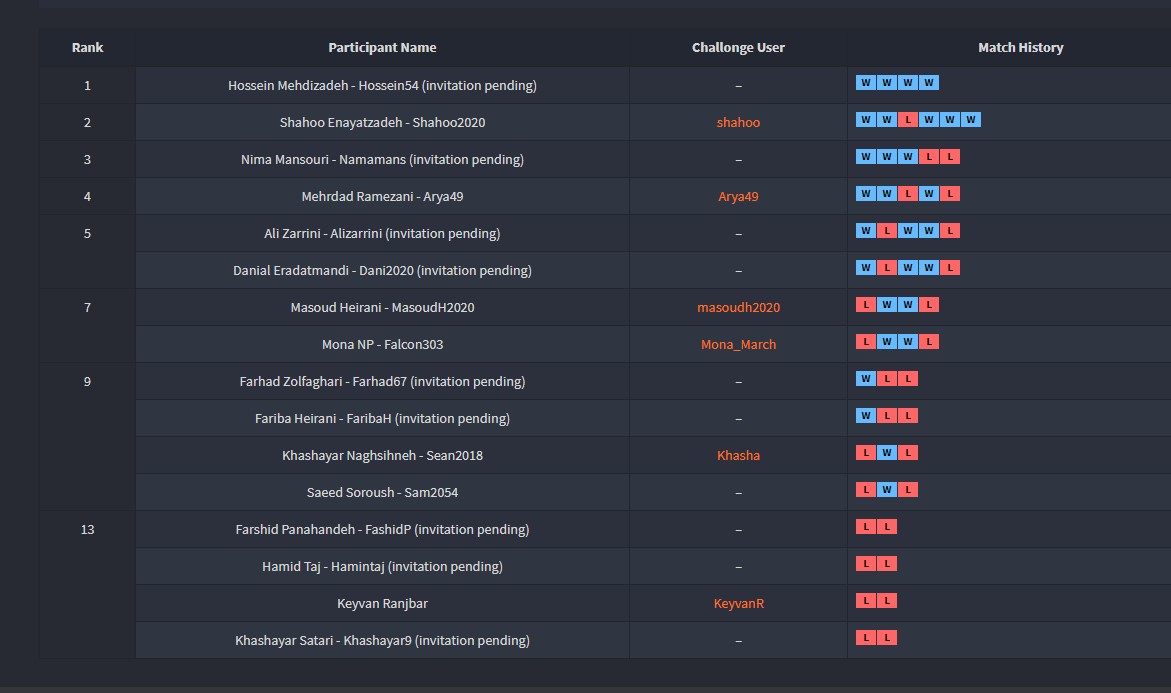
Task: Click the Participant Name column header
Action: coord(382,47)
